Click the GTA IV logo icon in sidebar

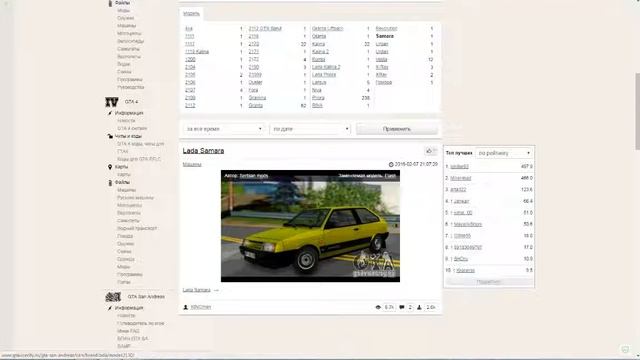click(111, 102)
